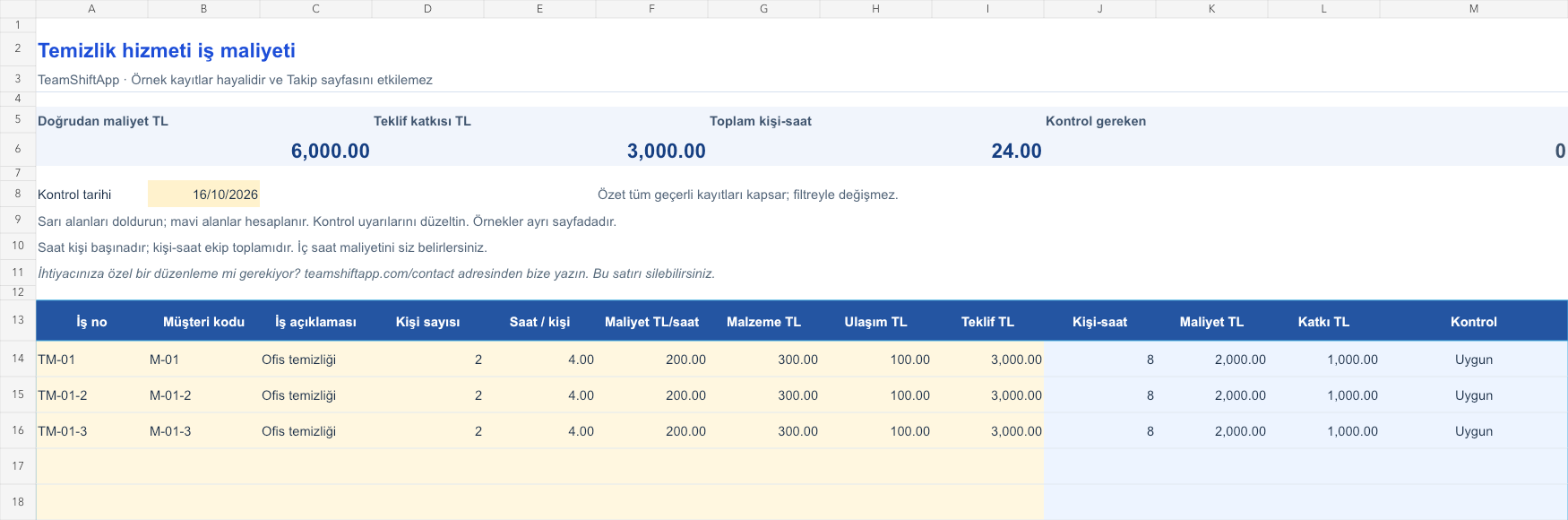
Task: Select the job number cell TM-01
Action: coord(91,360)
